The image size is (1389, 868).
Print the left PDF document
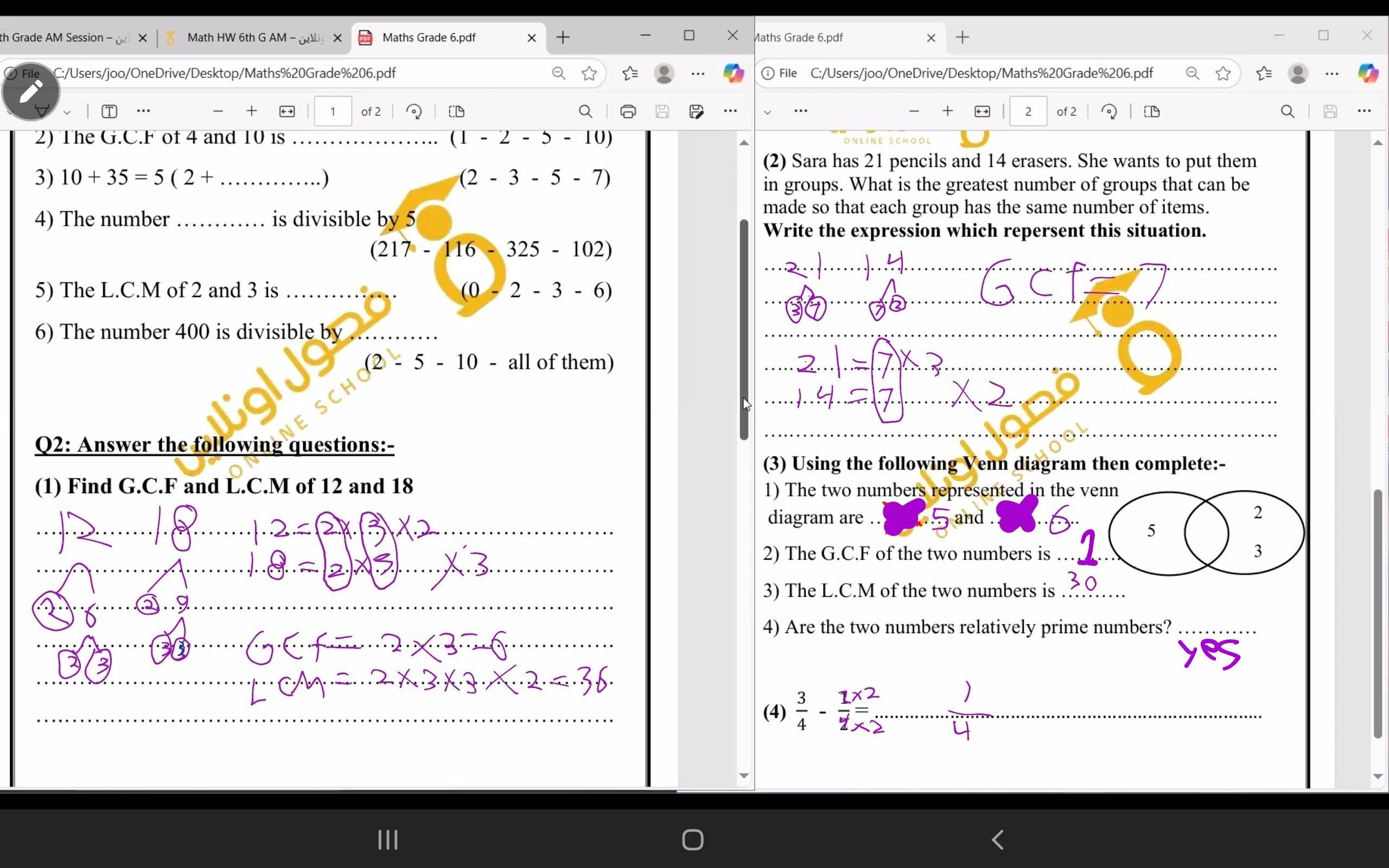click(628, 111)
